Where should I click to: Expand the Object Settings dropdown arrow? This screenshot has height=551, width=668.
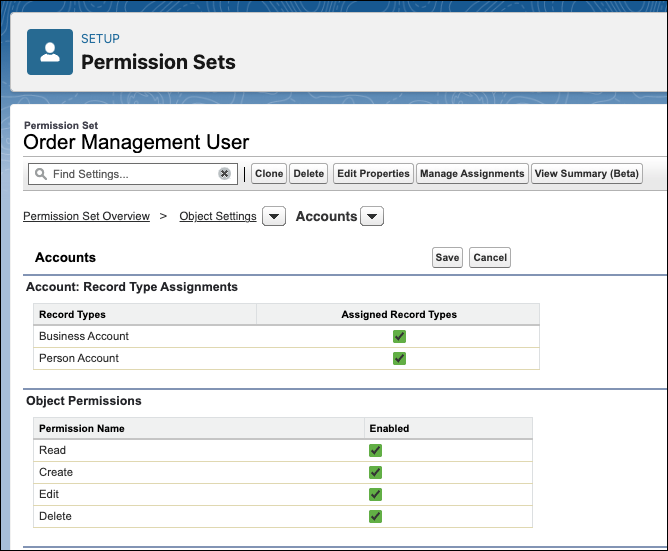point(274,216)
